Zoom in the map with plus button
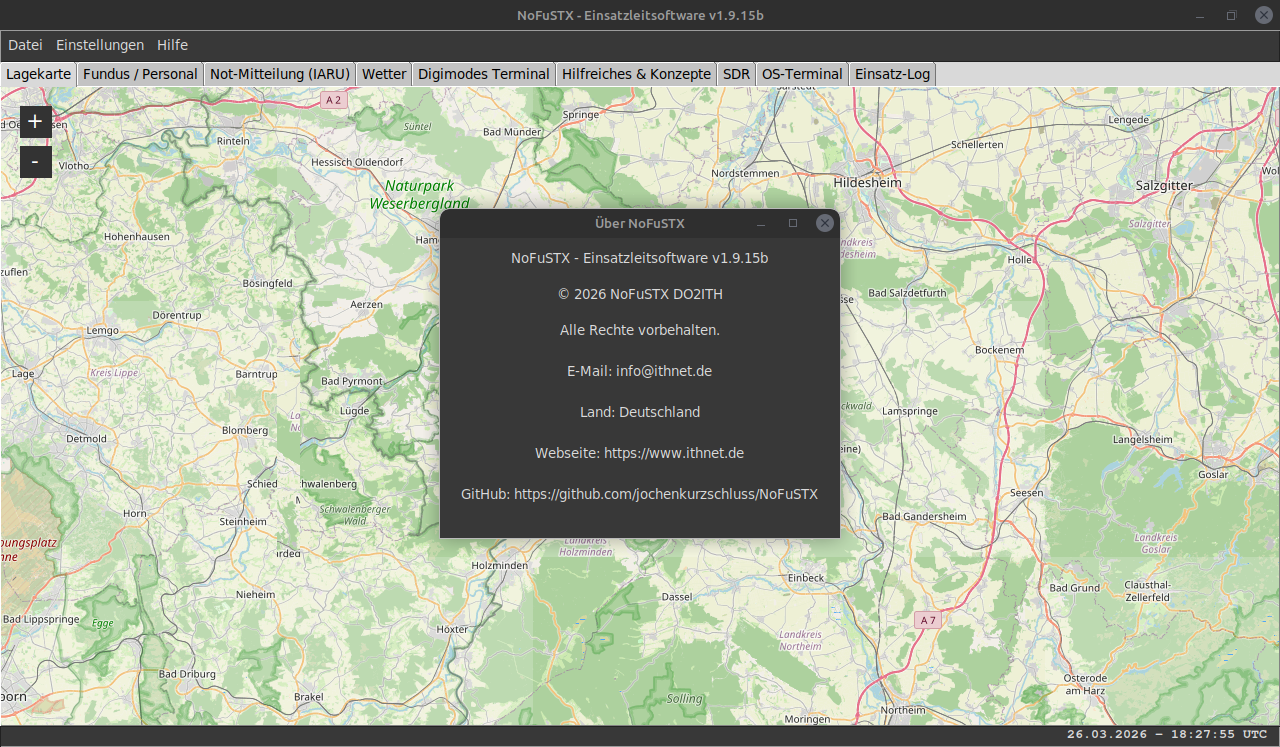 click(35, 121)
